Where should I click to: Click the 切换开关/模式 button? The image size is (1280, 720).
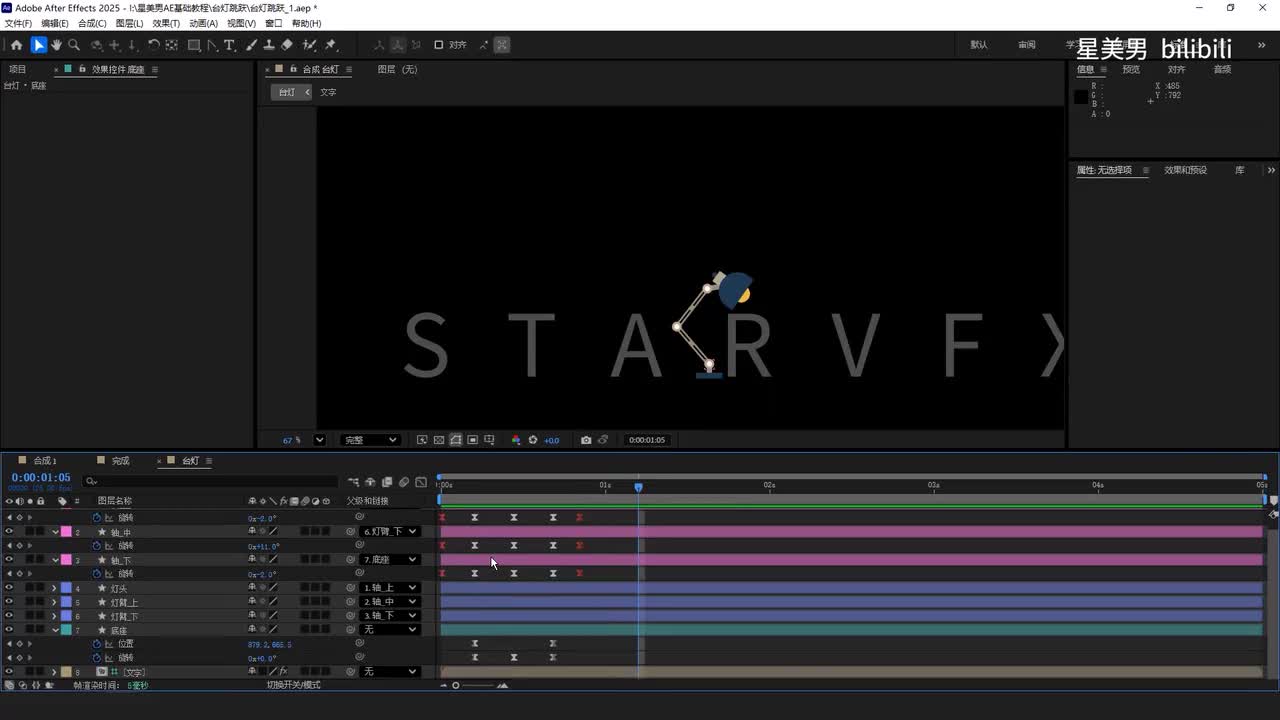coord(294,685)
